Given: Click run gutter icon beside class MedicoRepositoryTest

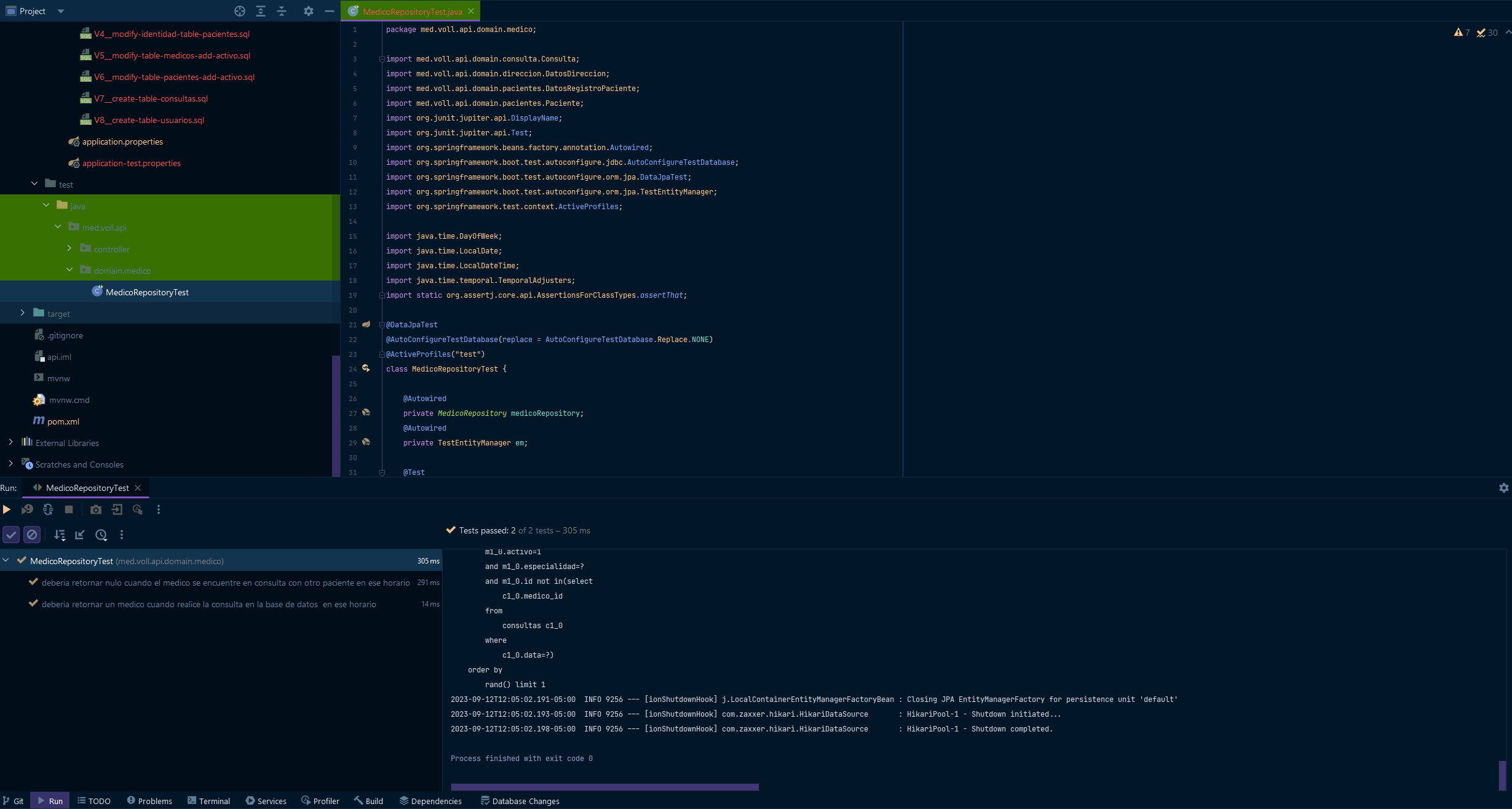Looking at the screenshot, I should (x=366, y=369).
